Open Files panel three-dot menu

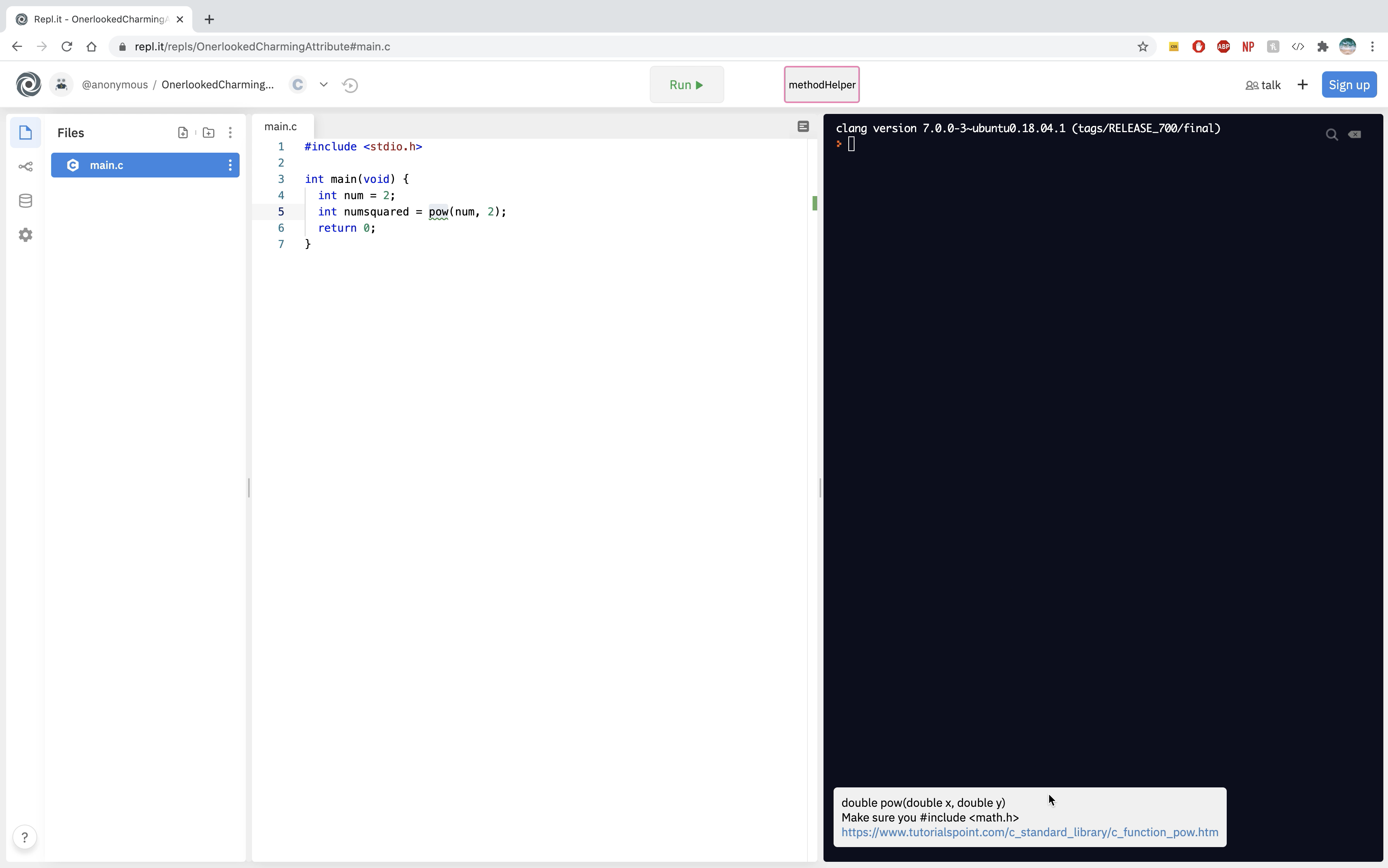point(230,133)
